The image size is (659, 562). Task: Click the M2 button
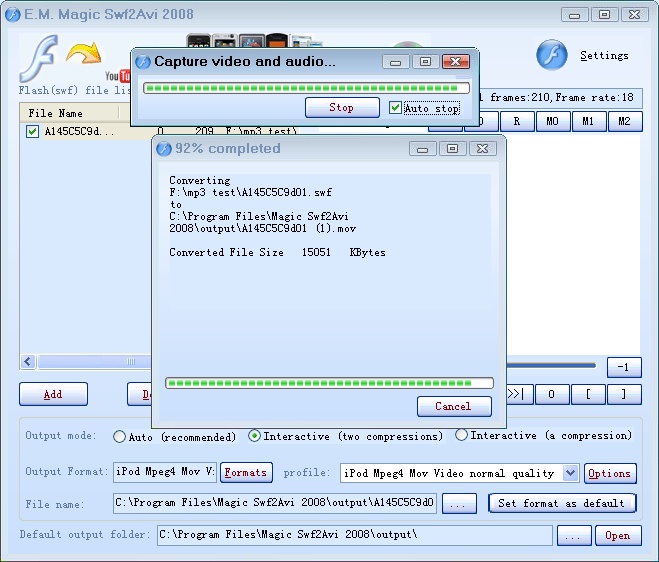(625, 121)
